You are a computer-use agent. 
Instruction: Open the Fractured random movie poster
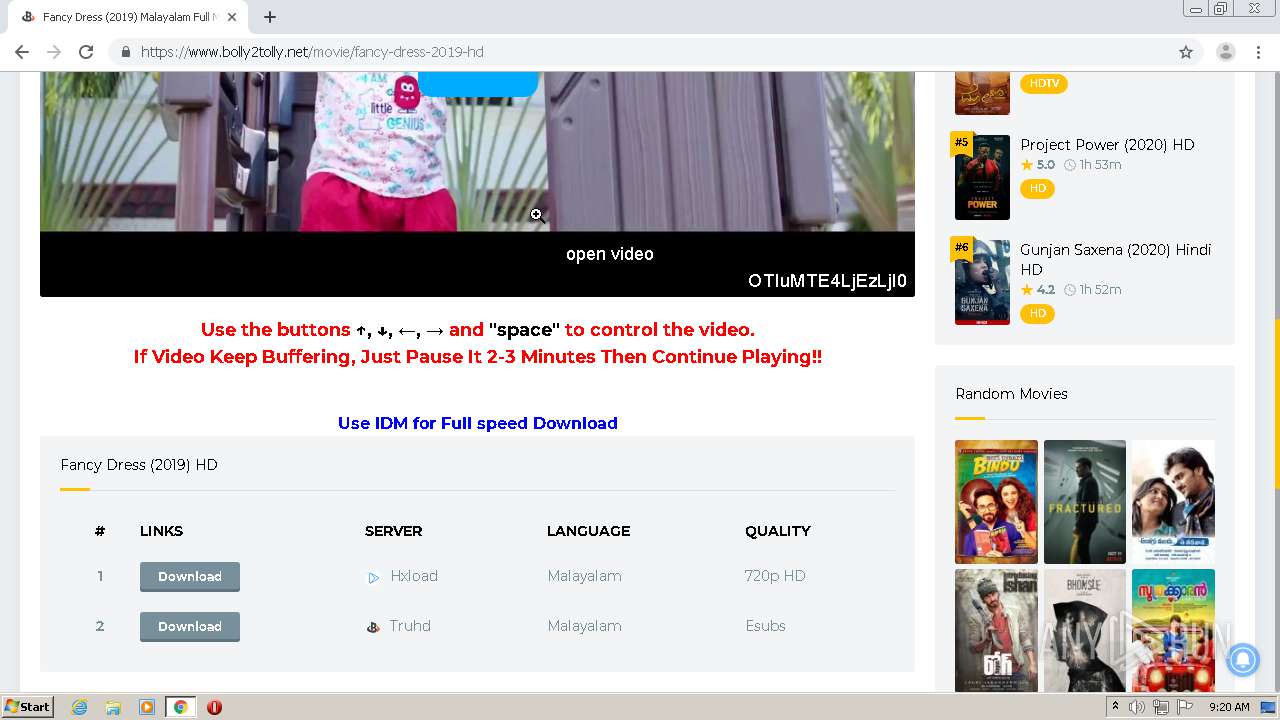1085,502
